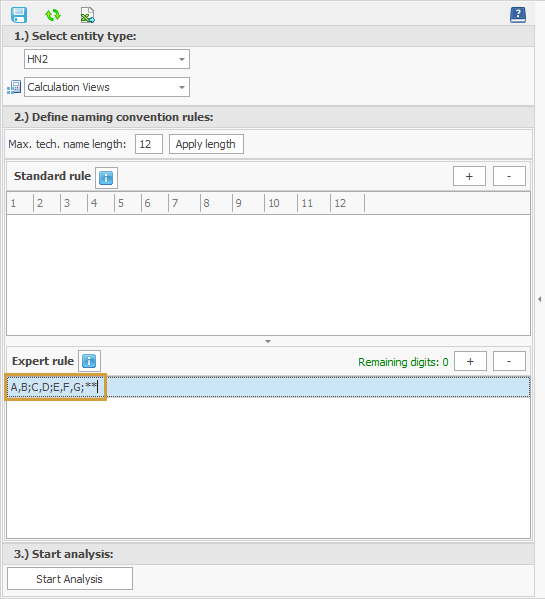Screen dimensions: 545x599
Task: Click column header 8 in Standard rule grid
Action: click(x=217, y=203)
